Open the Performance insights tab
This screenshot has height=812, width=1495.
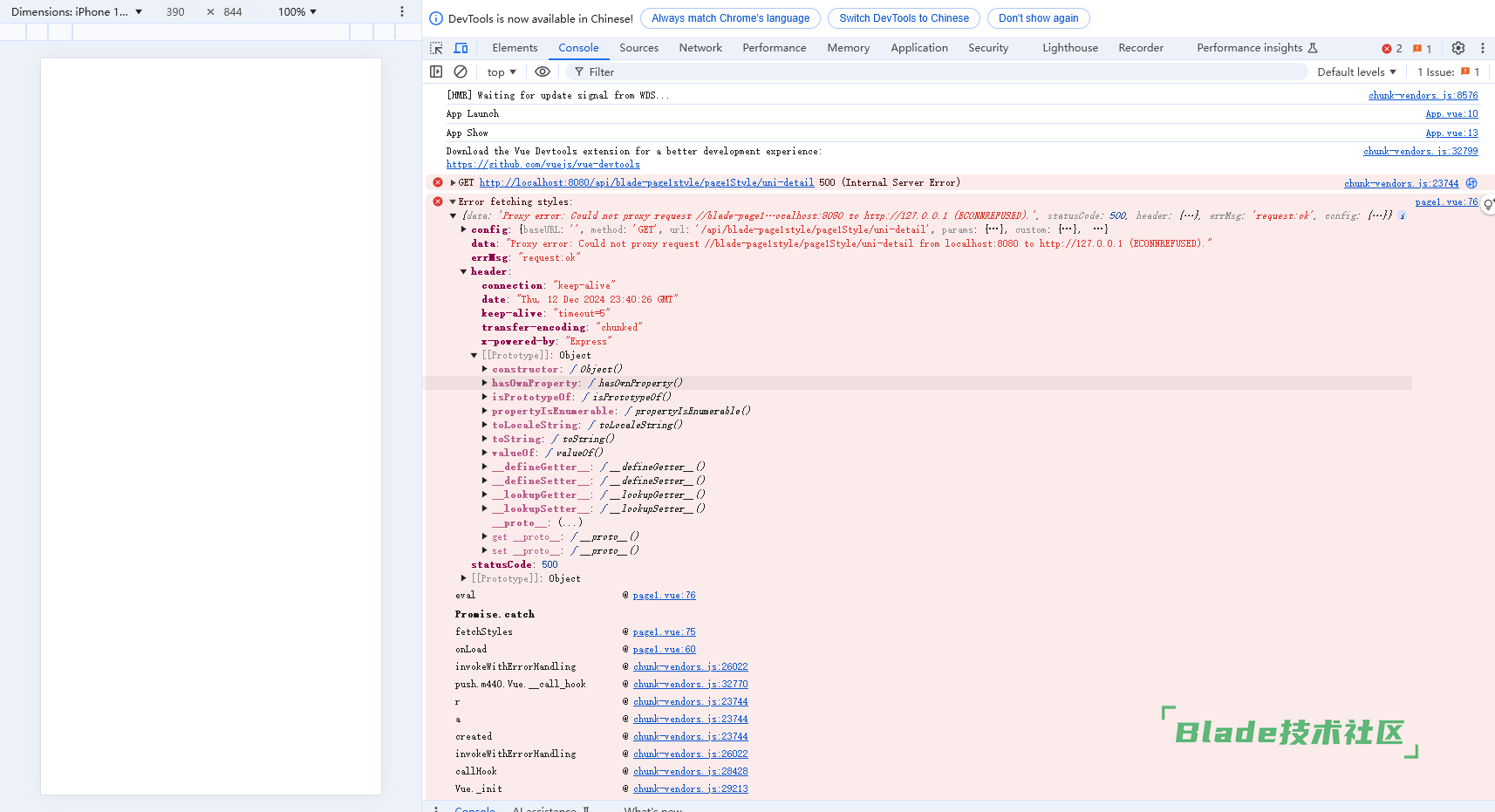tap(1257, 48)
